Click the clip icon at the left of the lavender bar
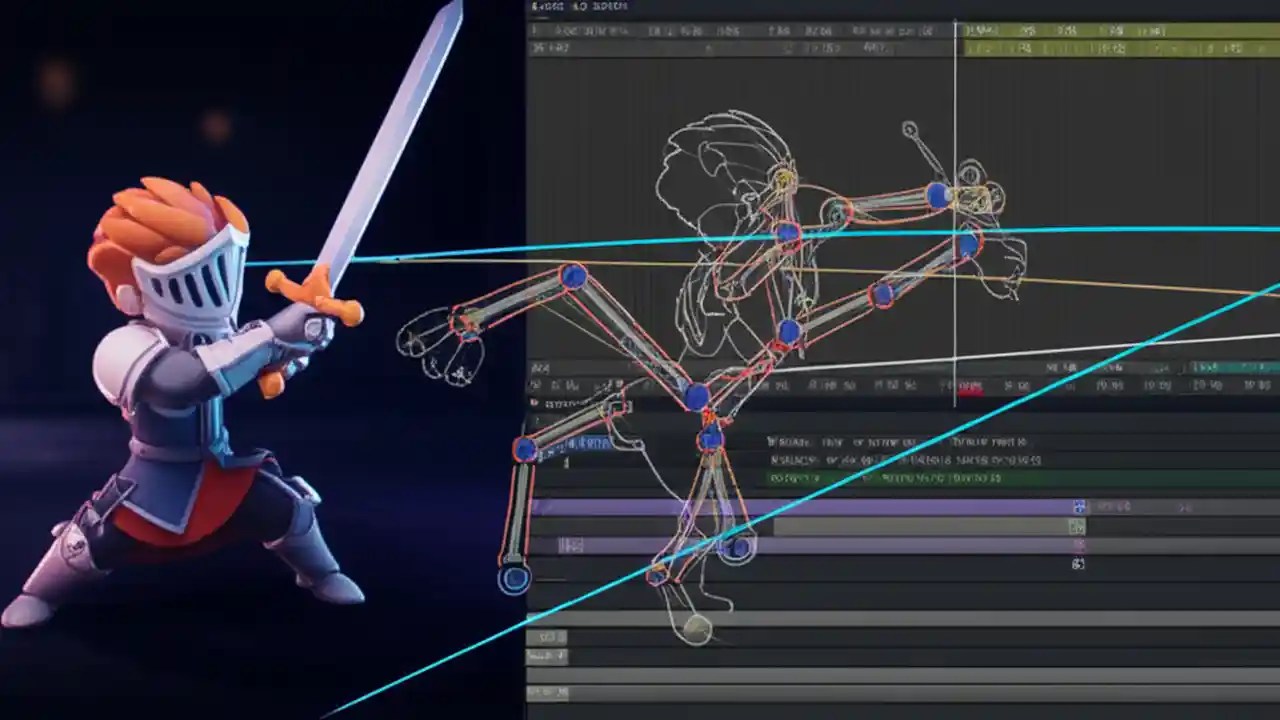Screen dimensions: 1280x720 pyautogui.click(x=569, y=545)
